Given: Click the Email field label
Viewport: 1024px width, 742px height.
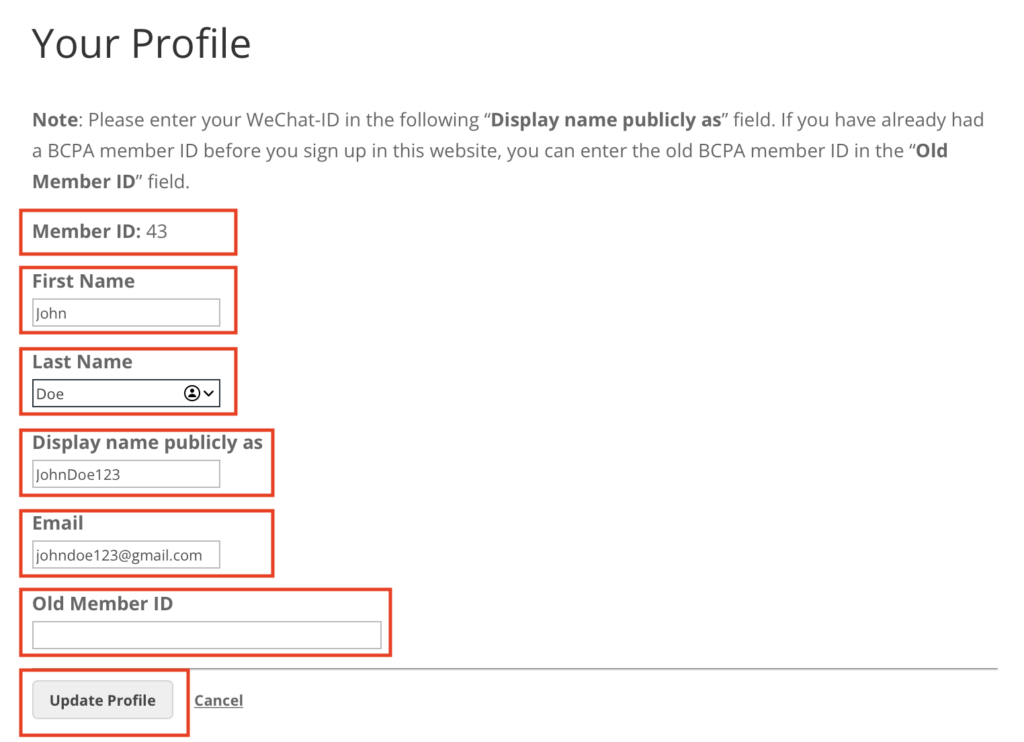Looking at the screenshot, I should click(57, 523).
